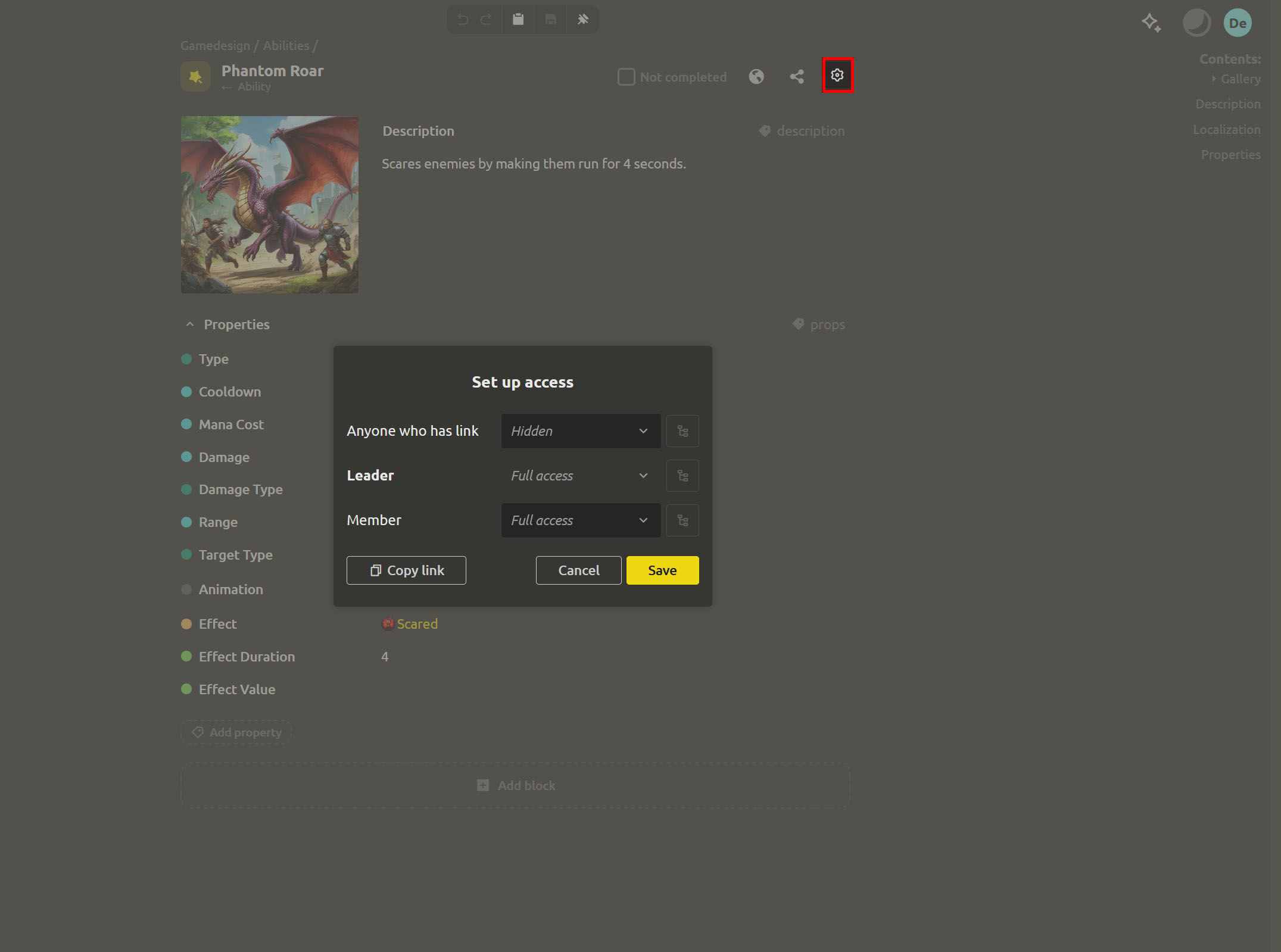Click inheritance tree icon in Member row
The image size is (1281, 952).
682,520
